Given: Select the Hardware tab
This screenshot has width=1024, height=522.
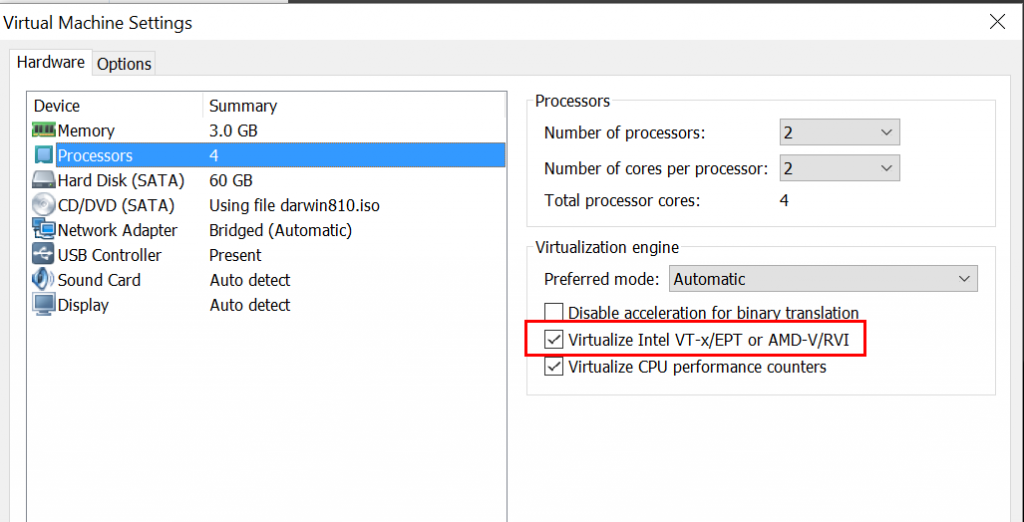Looking at the screenshot, I should click(x=51, y=63).
